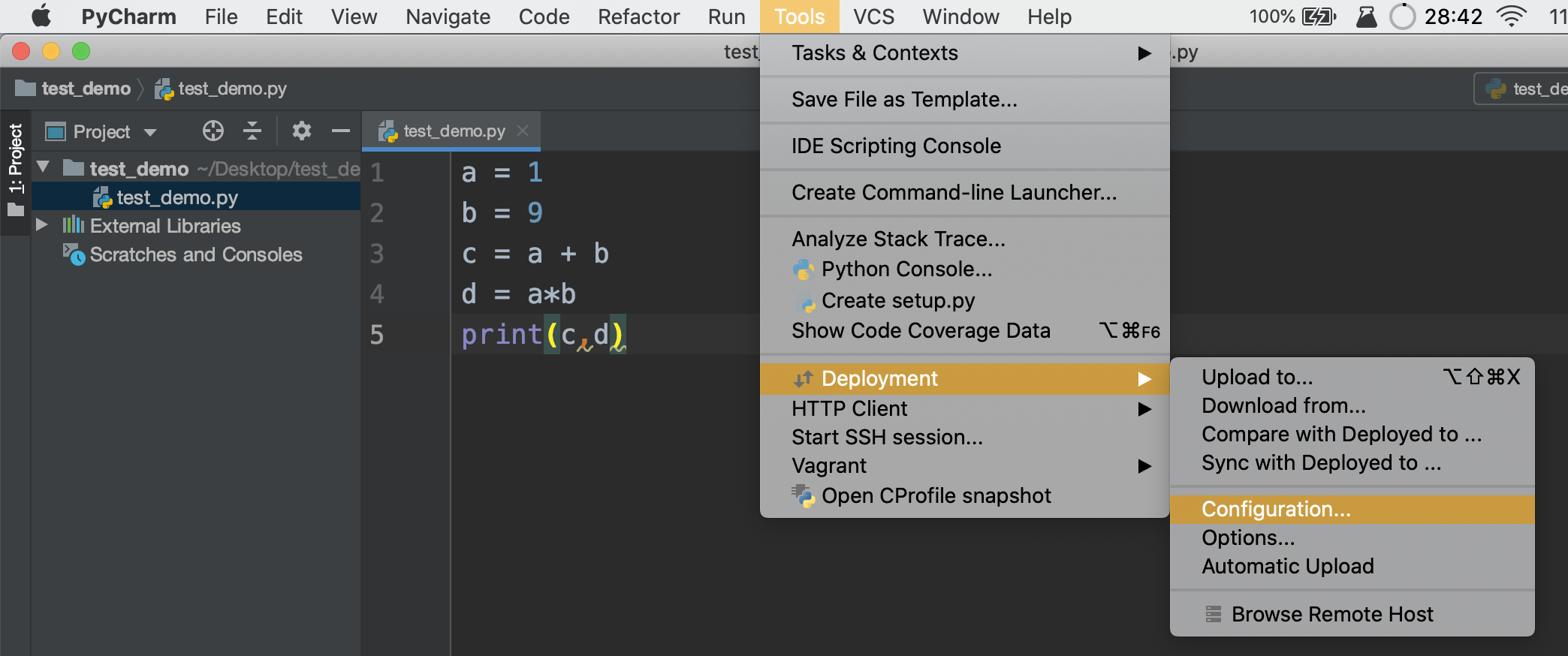Click test_demo.py breadcrumb in navigation bar
The height and width of the screenshot is (656, 1568).
(x=221, y=89)
